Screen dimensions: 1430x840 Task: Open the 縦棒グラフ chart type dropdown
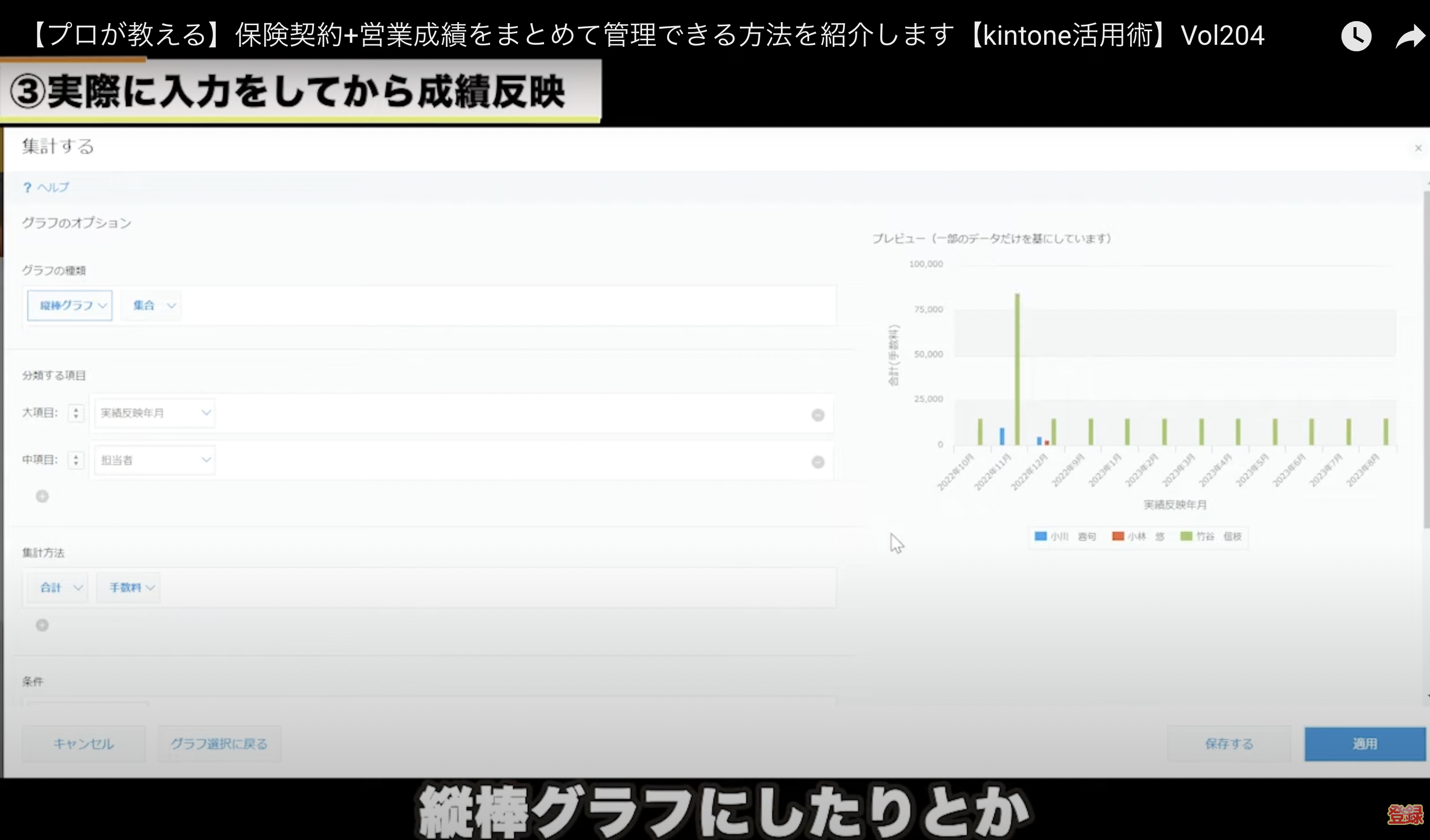70,306
